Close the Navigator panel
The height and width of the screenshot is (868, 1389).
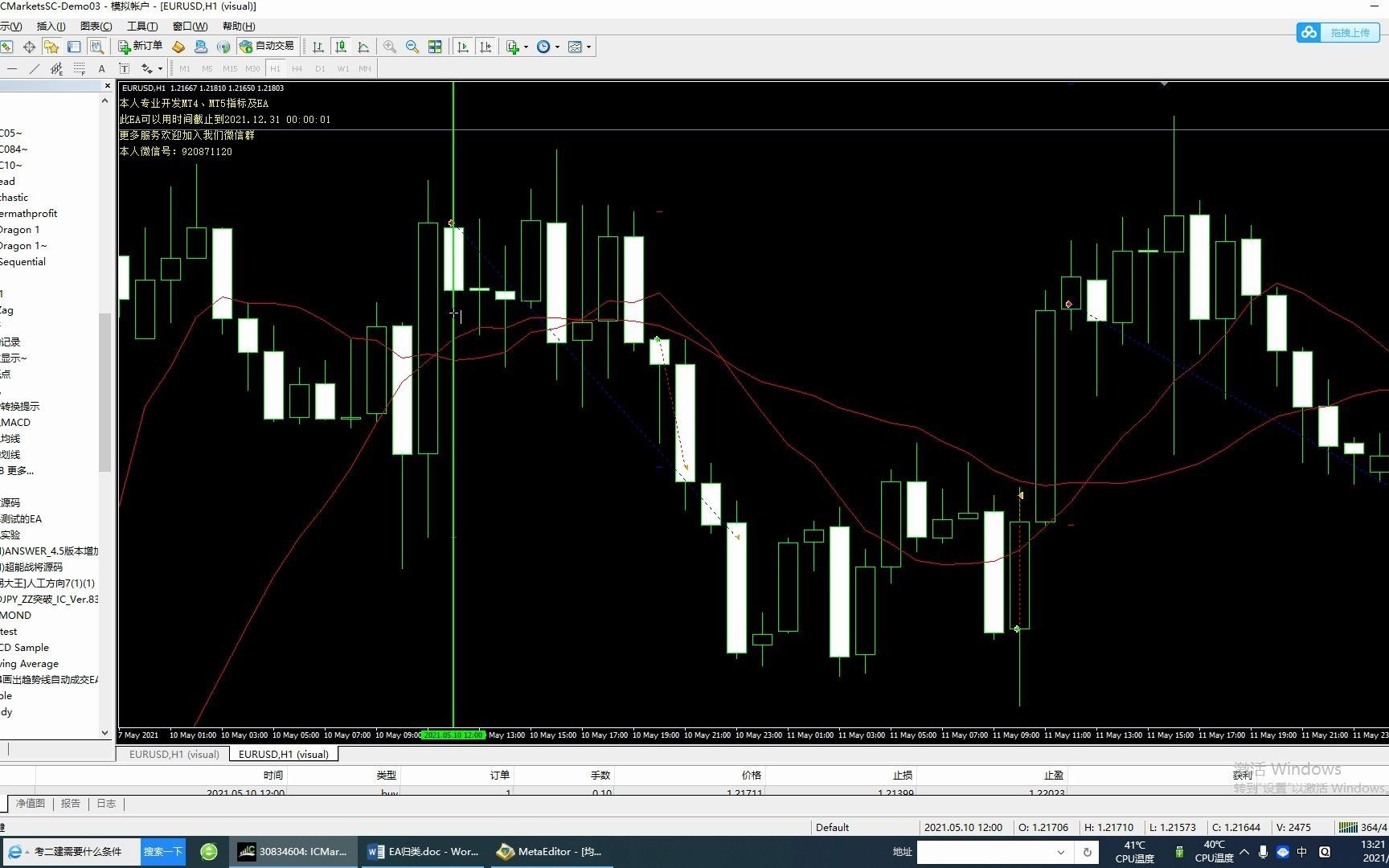(108, 85)
